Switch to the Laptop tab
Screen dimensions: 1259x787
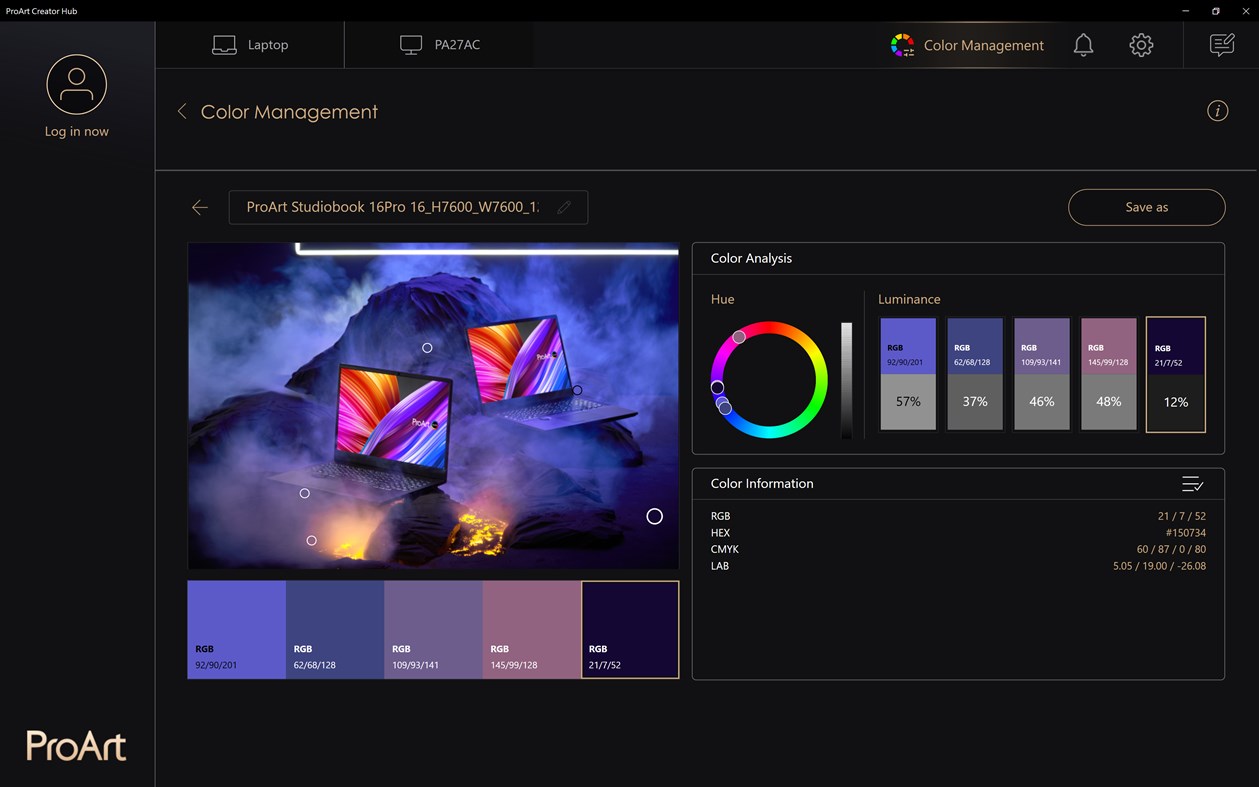pyautogui.click(x=250, y=45)
